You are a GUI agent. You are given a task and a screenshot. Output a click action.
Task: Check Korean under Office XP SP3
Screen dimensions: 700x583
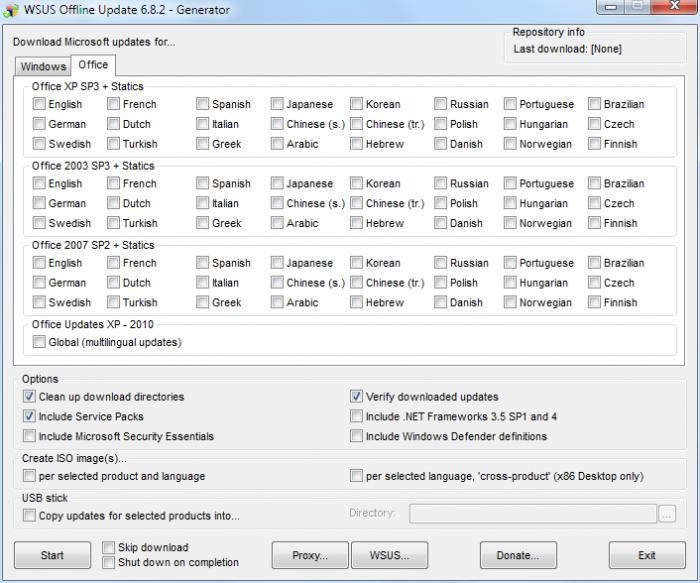tap(357, 104)
